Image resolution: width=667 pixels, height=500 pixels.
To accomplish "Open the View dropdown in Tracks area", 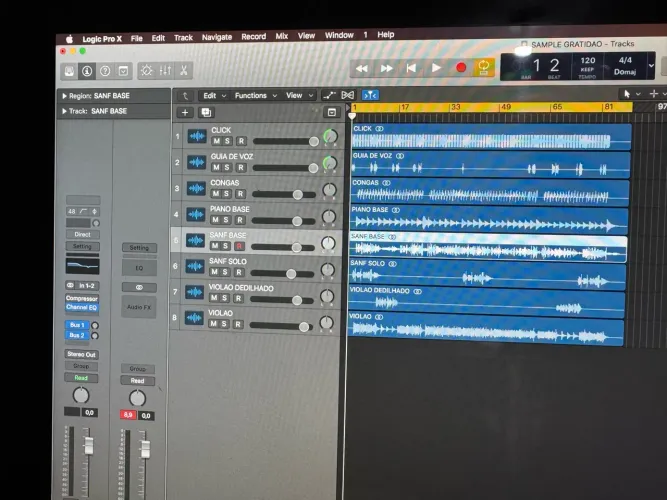I will pyautogui.click(x=299, y=95).
